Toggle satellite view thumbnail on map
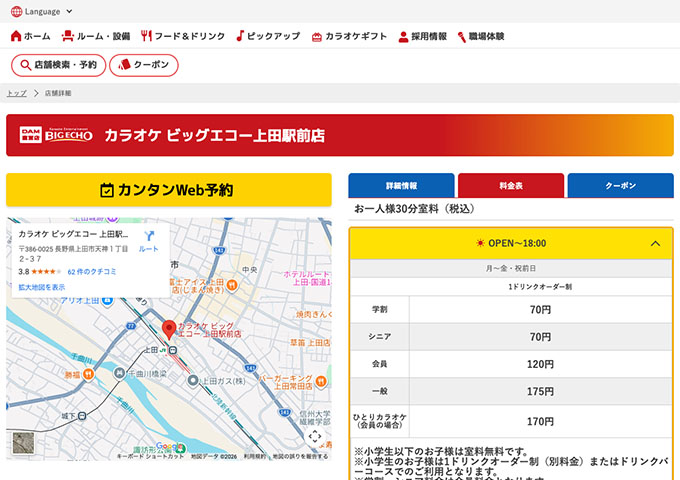The height and width of the screenshot is (480, 680). click(x=23, y=443)
